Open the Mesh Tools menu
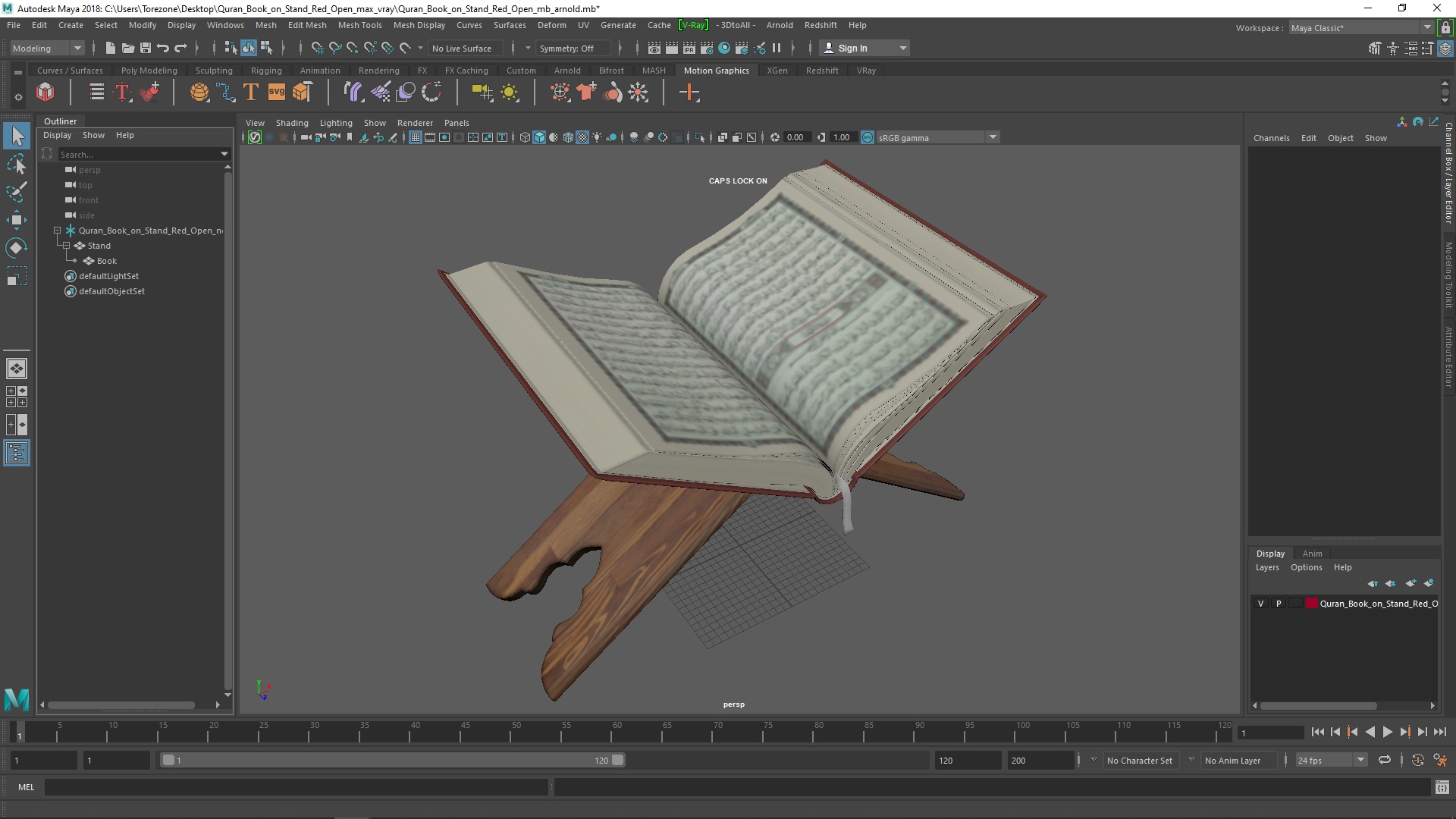The image size is (1456, 819). (359, 25)
